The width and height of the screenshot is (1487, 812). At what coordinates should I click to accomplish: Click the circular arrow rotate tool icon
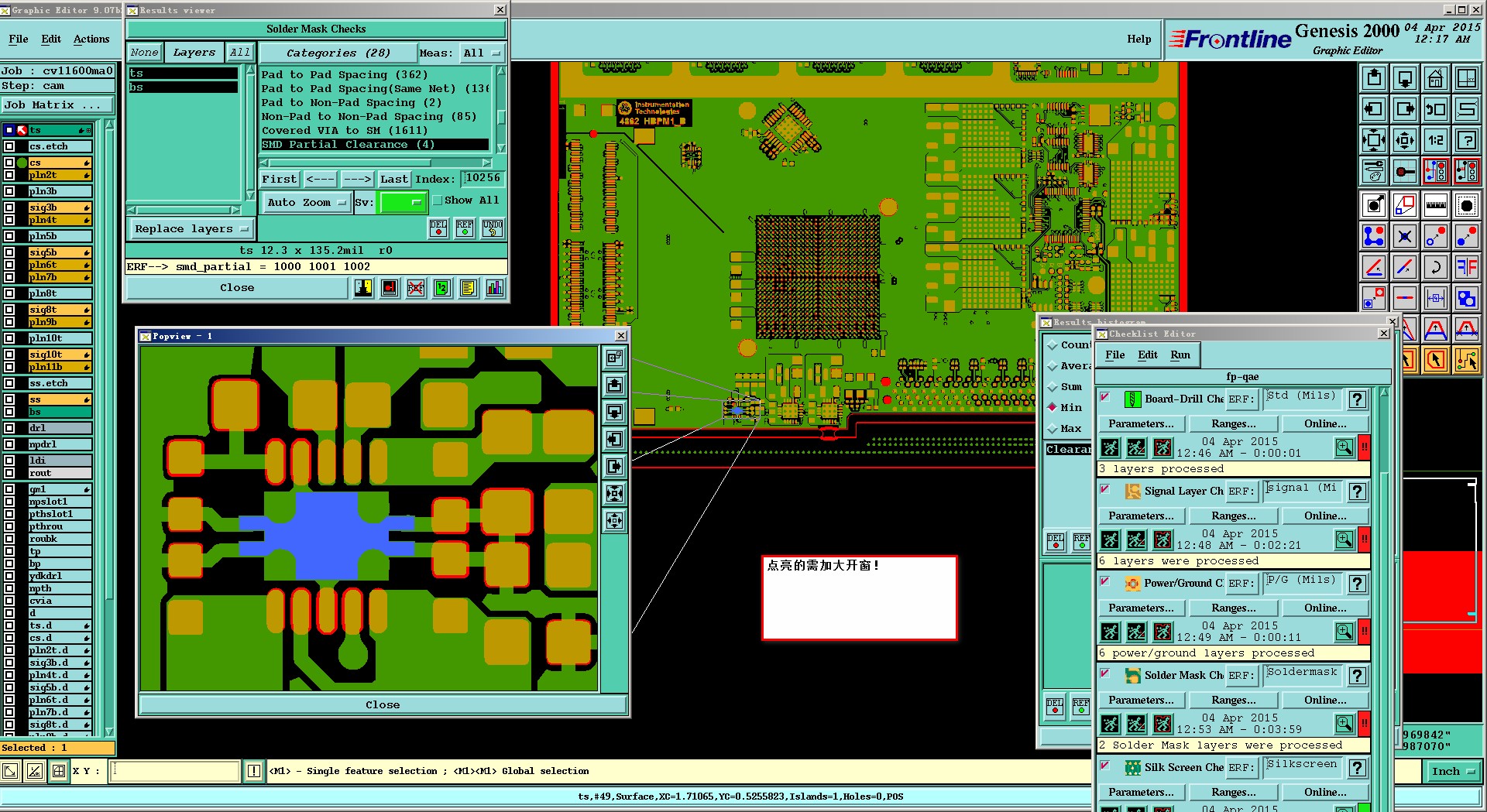[1436, 267]
